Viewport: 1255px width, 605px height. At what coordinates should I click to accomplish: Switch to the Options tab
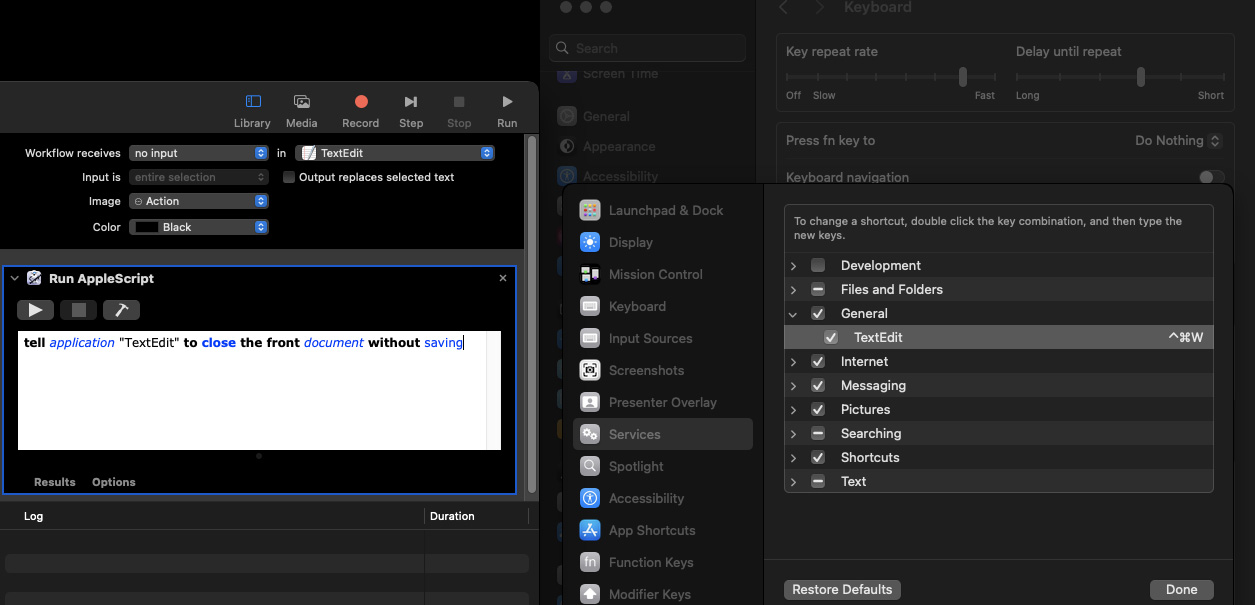click(114, 482)
